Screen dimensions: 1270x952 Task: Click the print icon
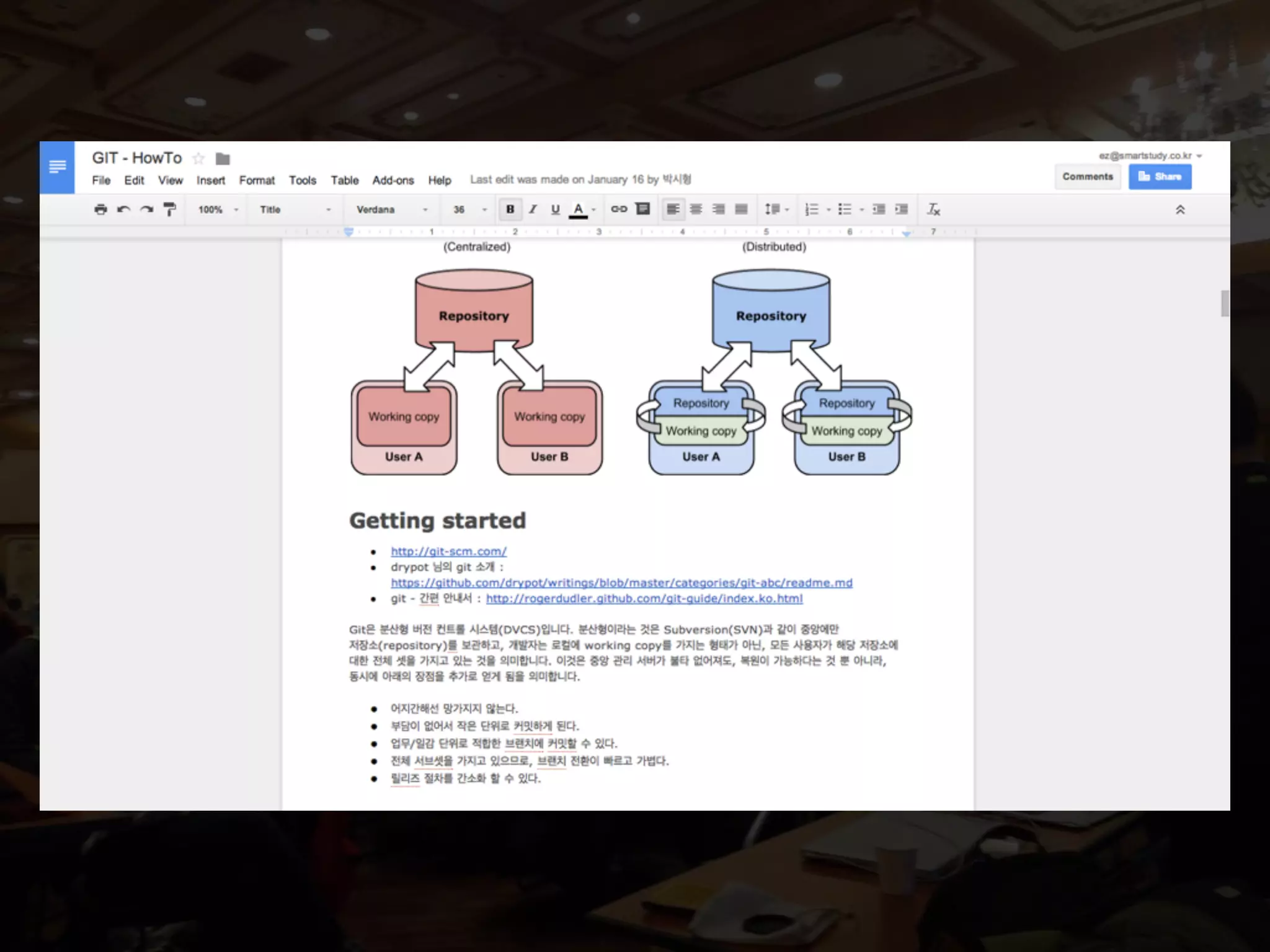[x=100, y=209]
